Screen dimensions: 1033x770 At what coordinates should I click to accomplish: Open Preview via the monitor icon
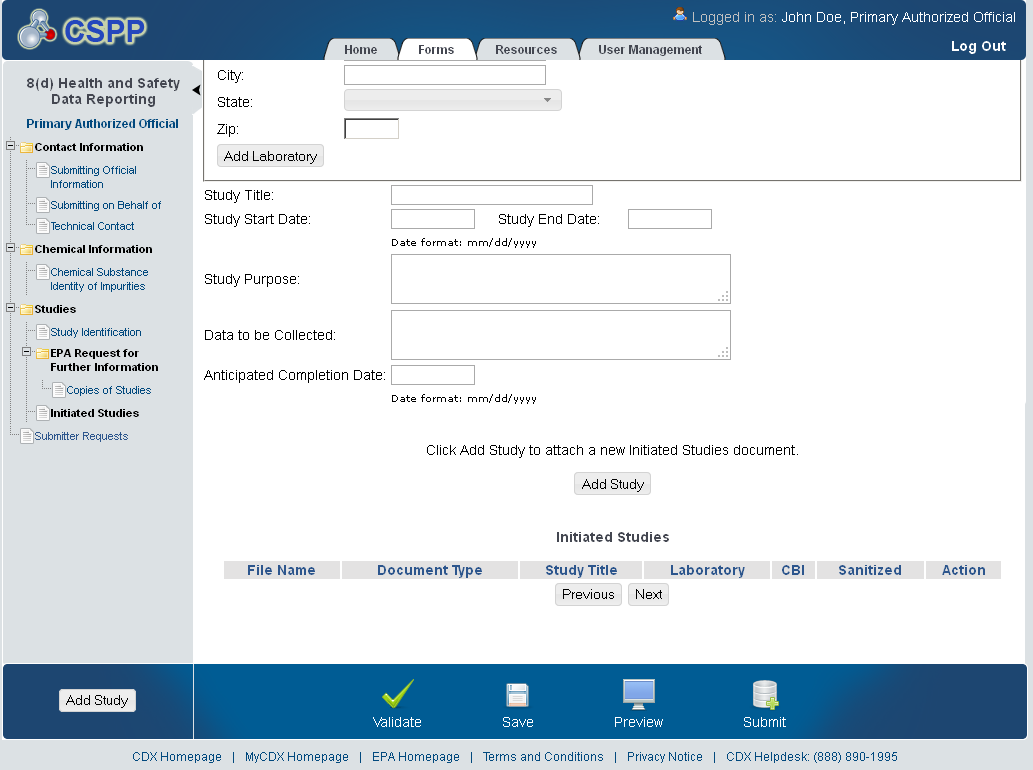(x=638, y=694)
